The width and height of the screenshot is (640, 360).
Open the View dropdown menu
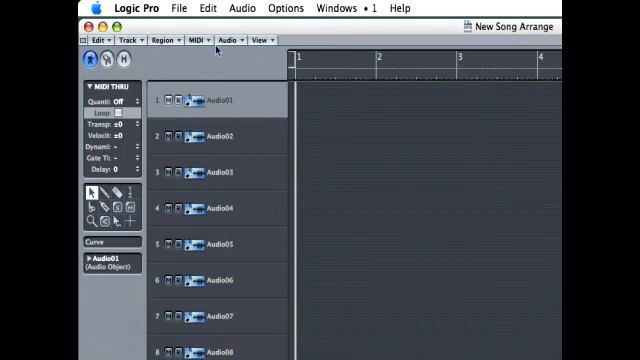click(x=263, y=40)
